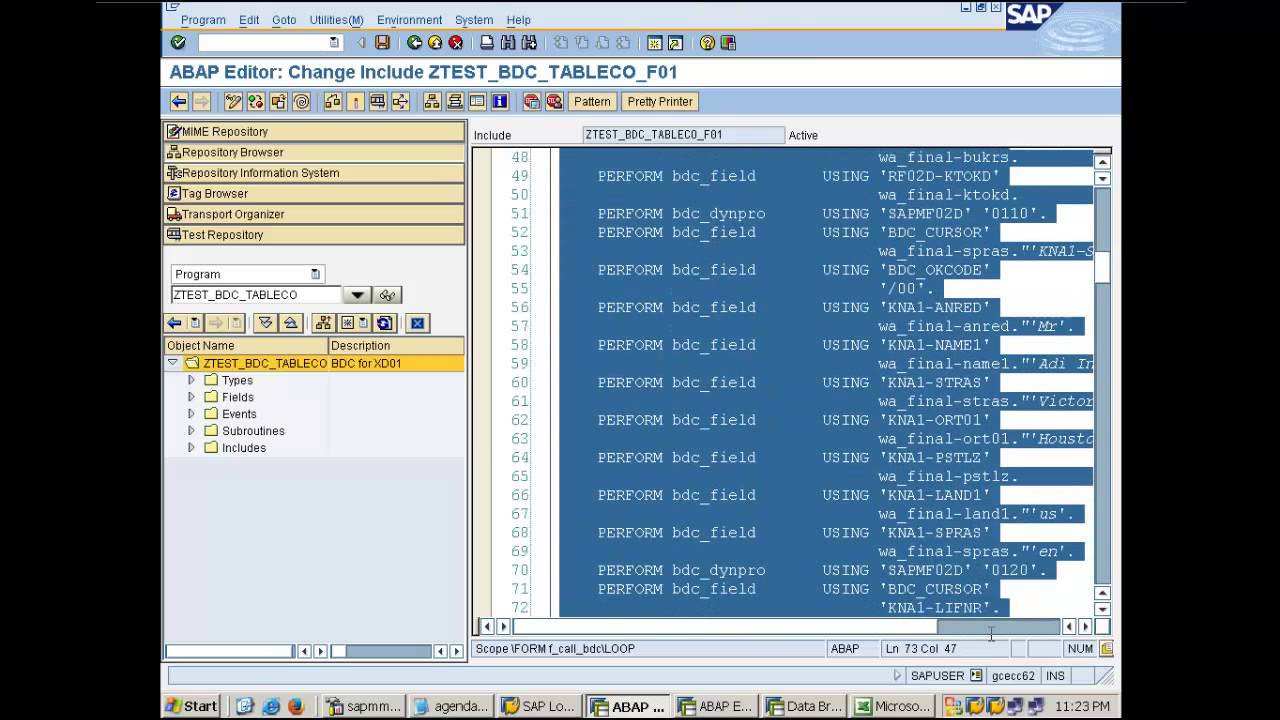
Task: Click the Enhance spiral icon
Action: point(301,101)
